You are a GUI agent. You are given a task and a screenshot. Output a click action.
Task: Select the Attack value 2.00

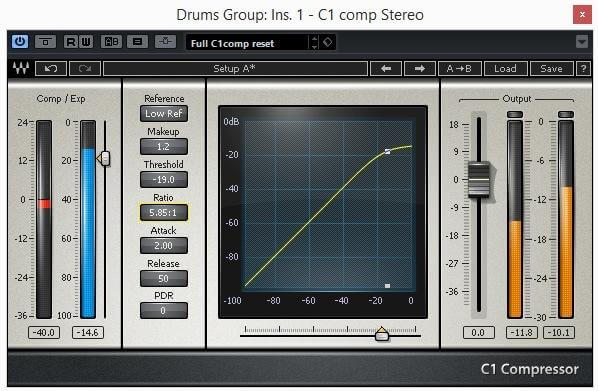tap(164, 246)
